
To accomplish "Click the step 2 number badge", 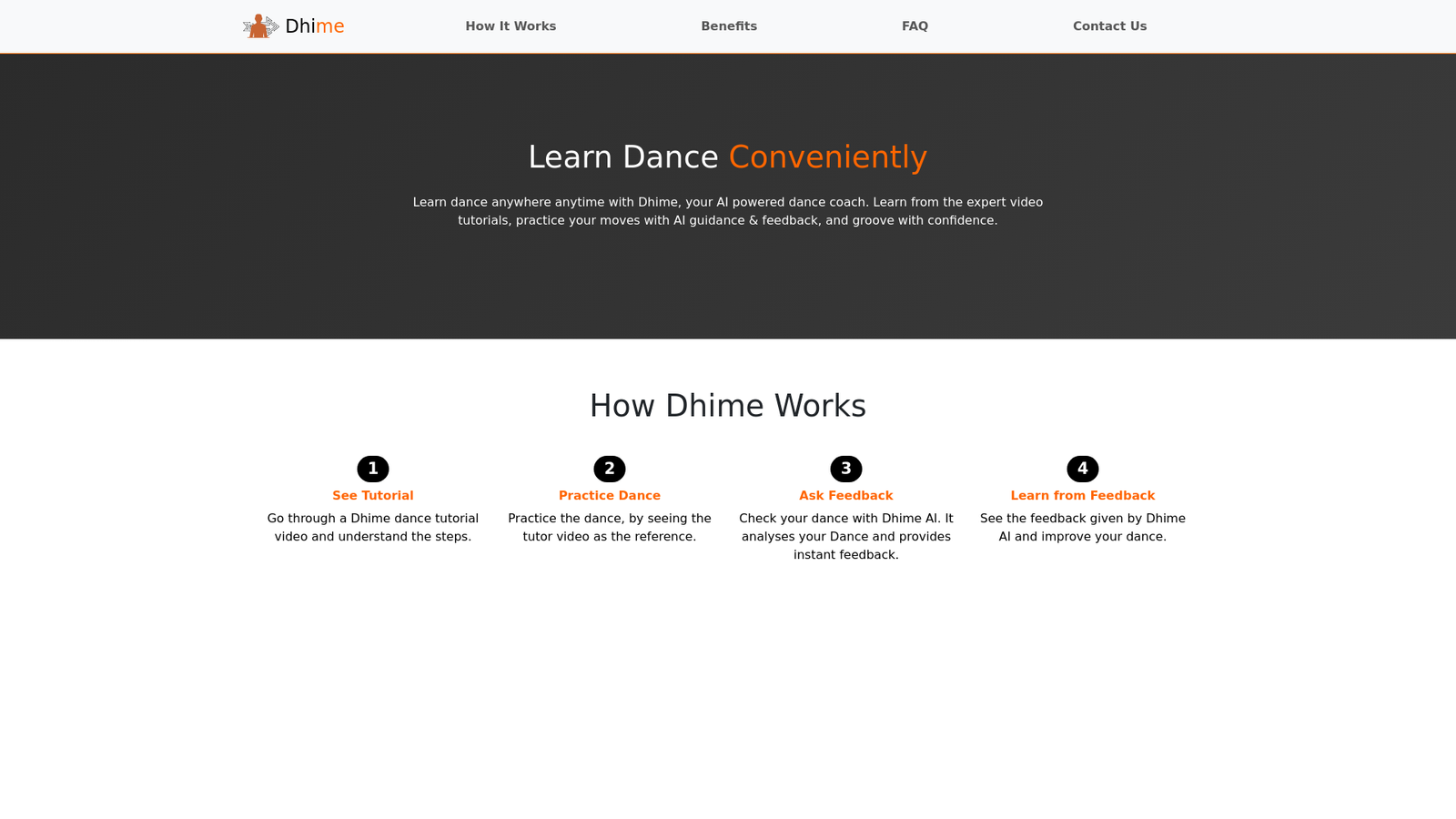I will click(610, 469).
